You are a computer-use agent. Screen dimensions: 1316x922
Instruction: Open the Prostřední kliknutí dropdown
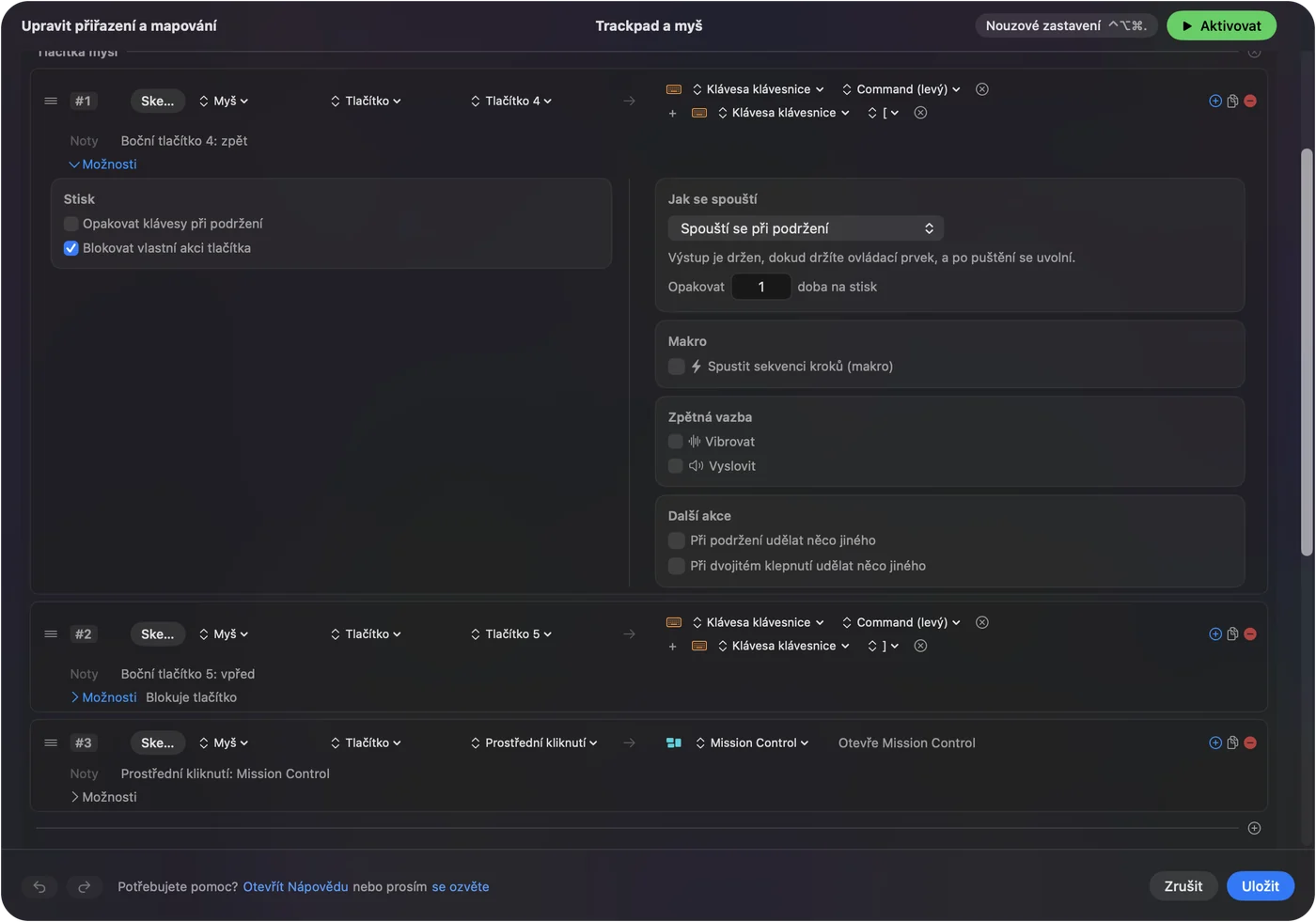[x=534, y=742]
